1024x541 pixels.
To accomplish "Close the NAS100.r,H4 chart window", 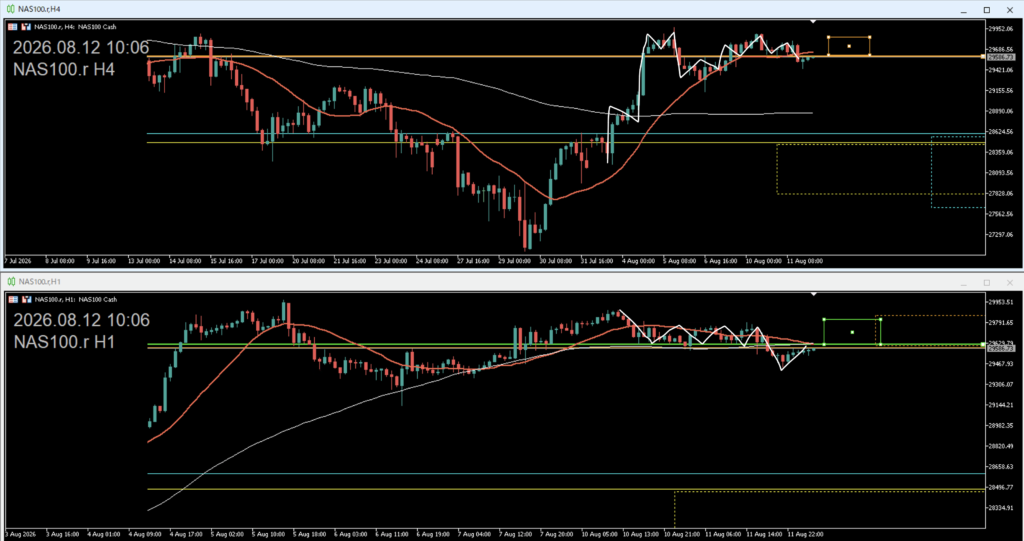I will click(1010, 10).
